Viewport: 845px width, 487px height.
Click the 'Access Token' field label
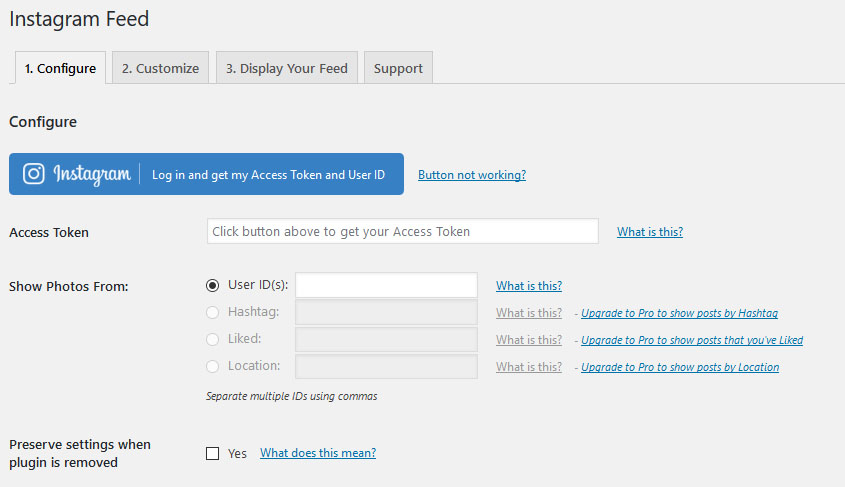[49, 232]
